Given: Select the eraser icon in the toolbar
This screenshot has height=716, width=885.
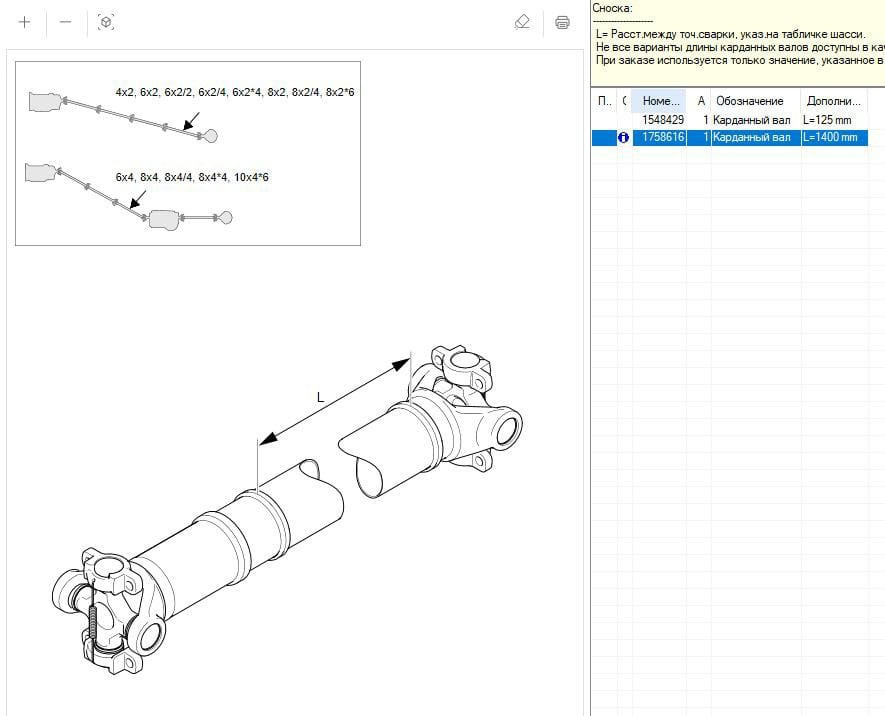Looking at the screenshot, I should [521, 22].
